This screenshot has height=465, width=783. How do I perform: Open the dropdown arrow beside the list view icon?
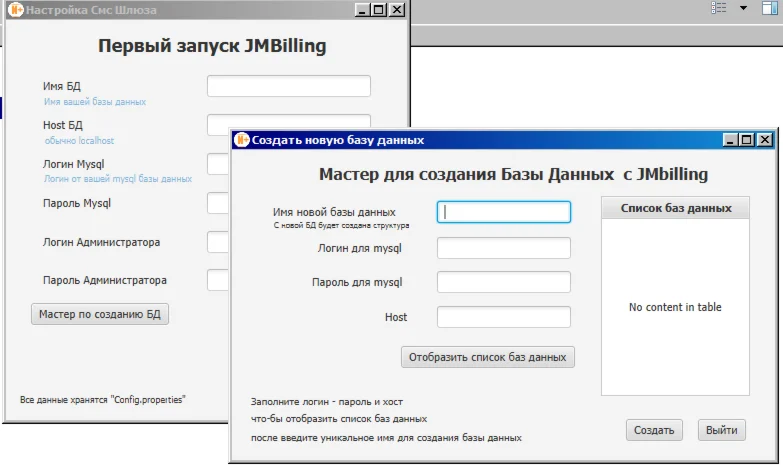pyautogui.click(x=743, y=7)
